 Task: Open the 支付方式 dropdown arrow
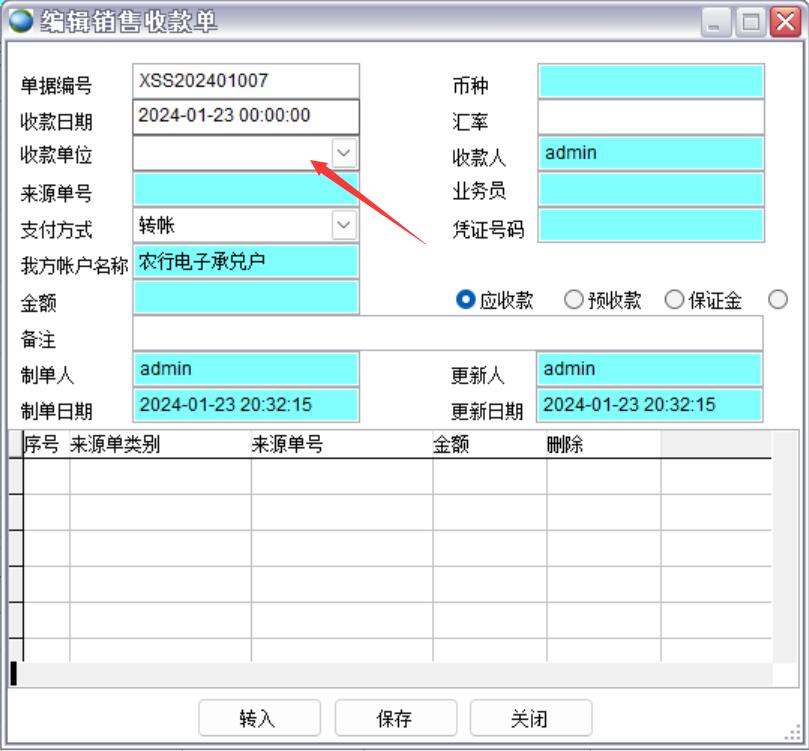[344, 225]
